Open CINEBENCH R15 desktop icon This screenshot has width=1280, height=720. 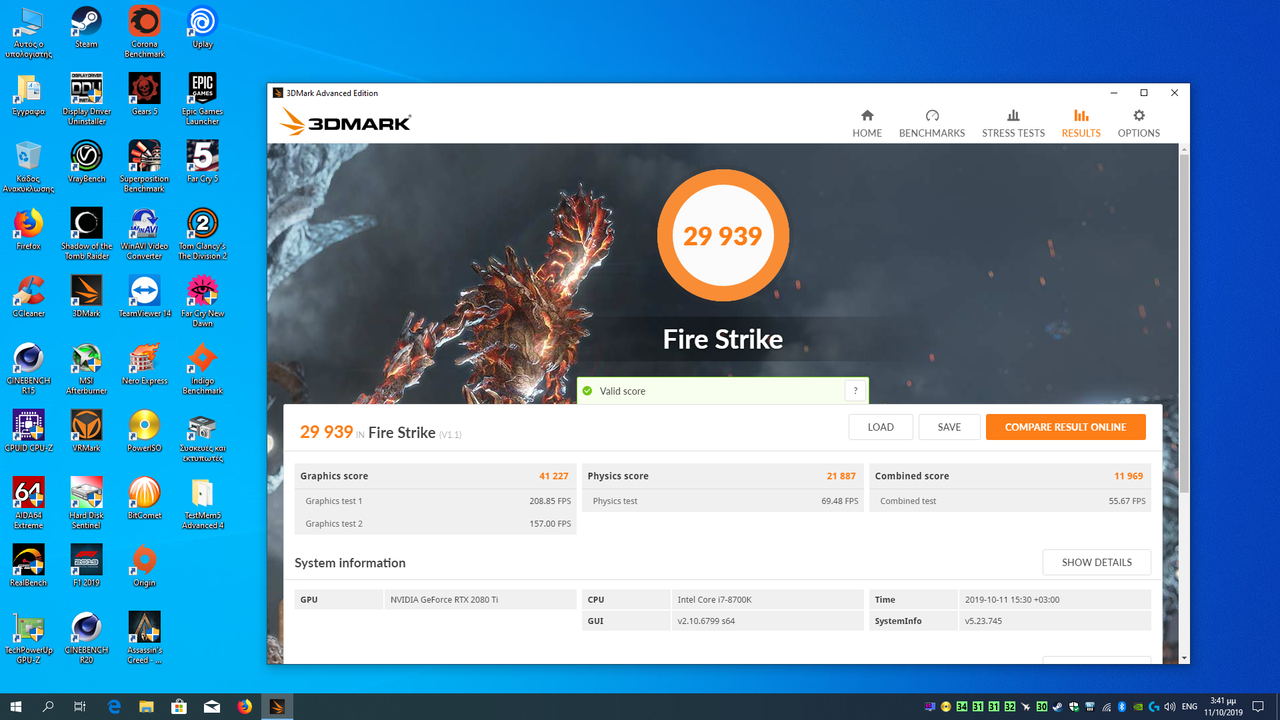(28, 368)
